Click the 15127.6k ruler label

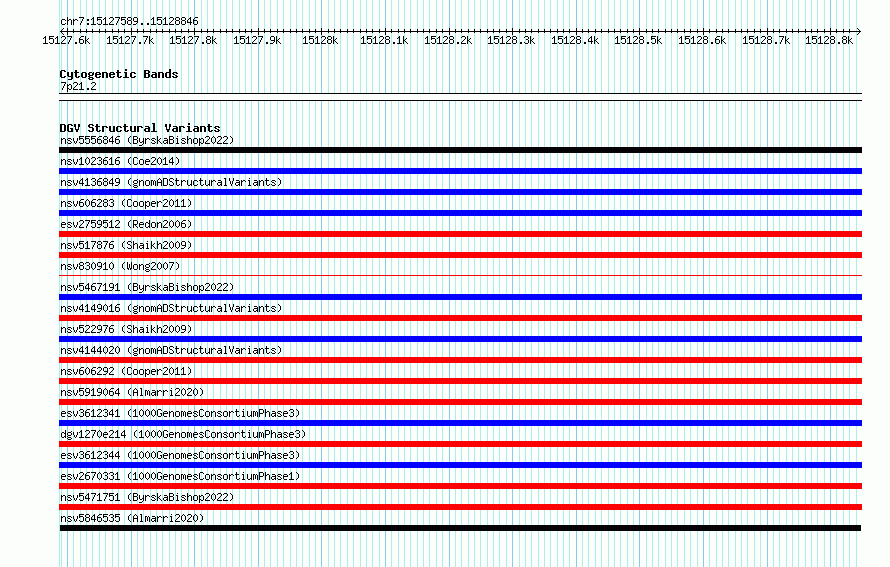click(x=66, y=40)
